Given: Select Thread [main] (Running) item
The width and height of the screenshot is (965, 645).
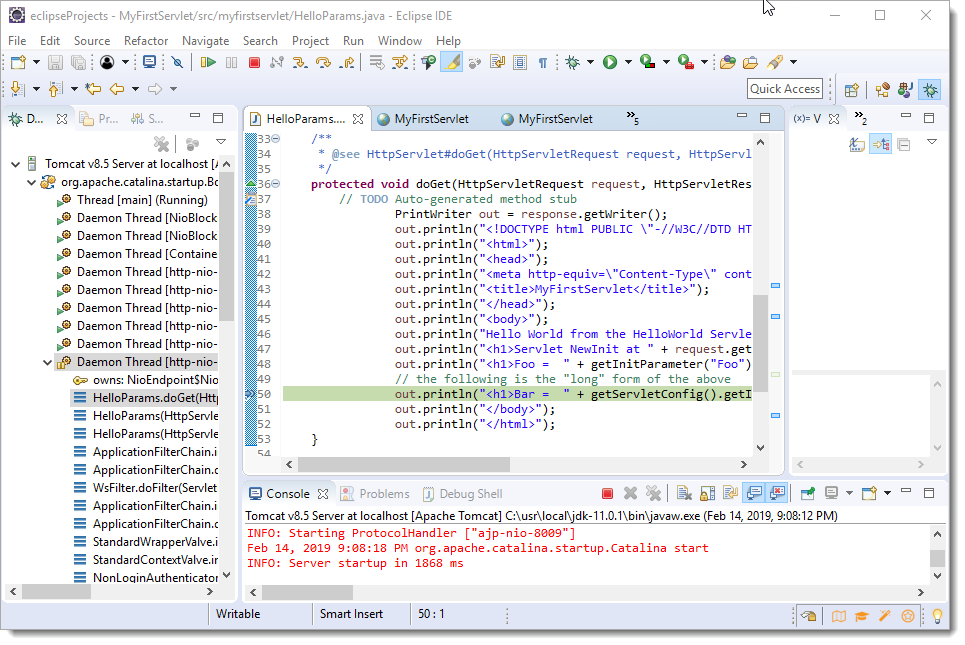Looking at the screenshot, I should (x=134, y=200).
